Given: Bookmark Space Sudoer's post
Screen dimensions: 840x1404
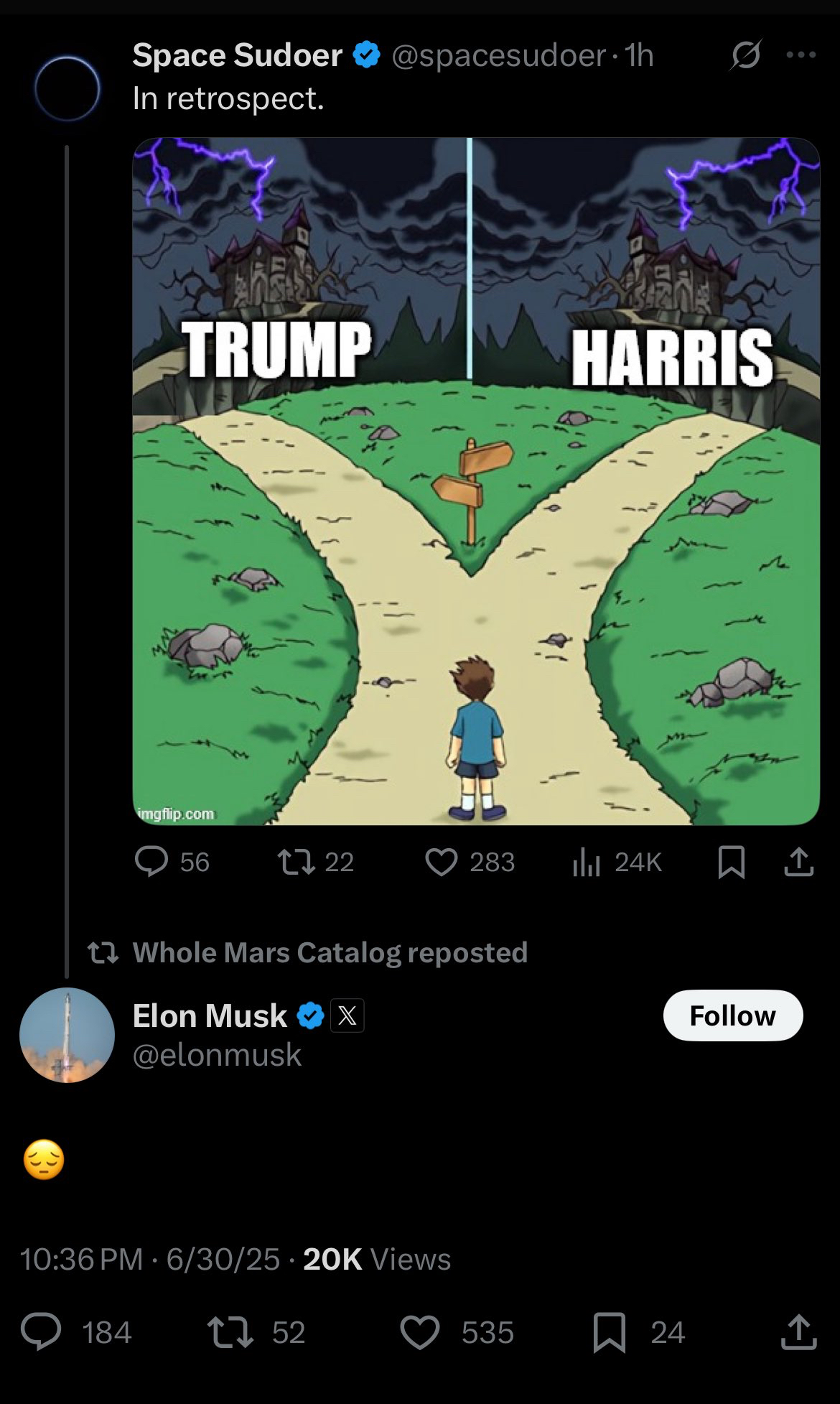Looking at the screenshot, I should (x=731, y=861).
